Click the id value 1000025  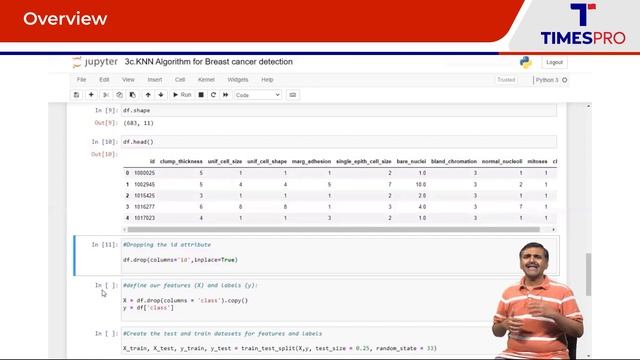144,173
